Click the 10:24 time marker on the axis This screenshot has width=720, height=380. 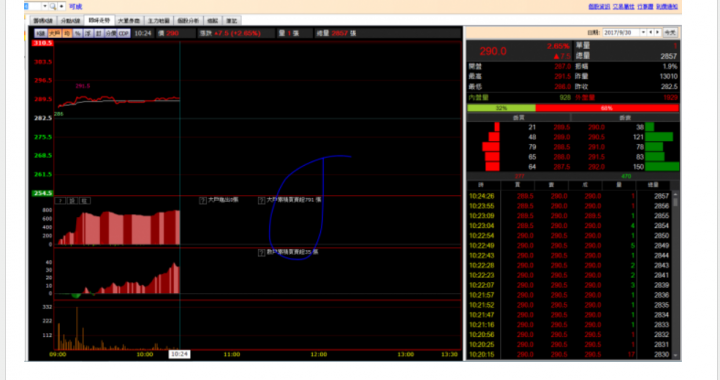179,354
